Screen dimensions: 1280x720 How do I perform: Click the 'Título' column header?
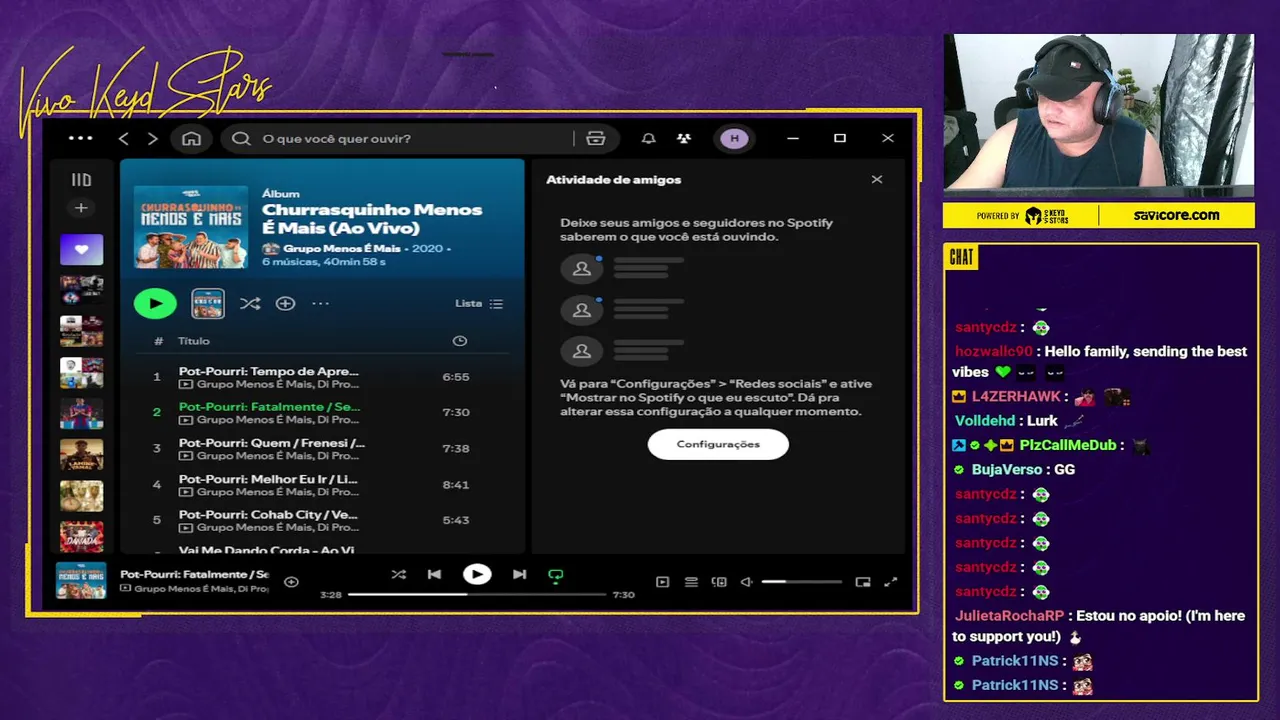(x=194, y=341)
